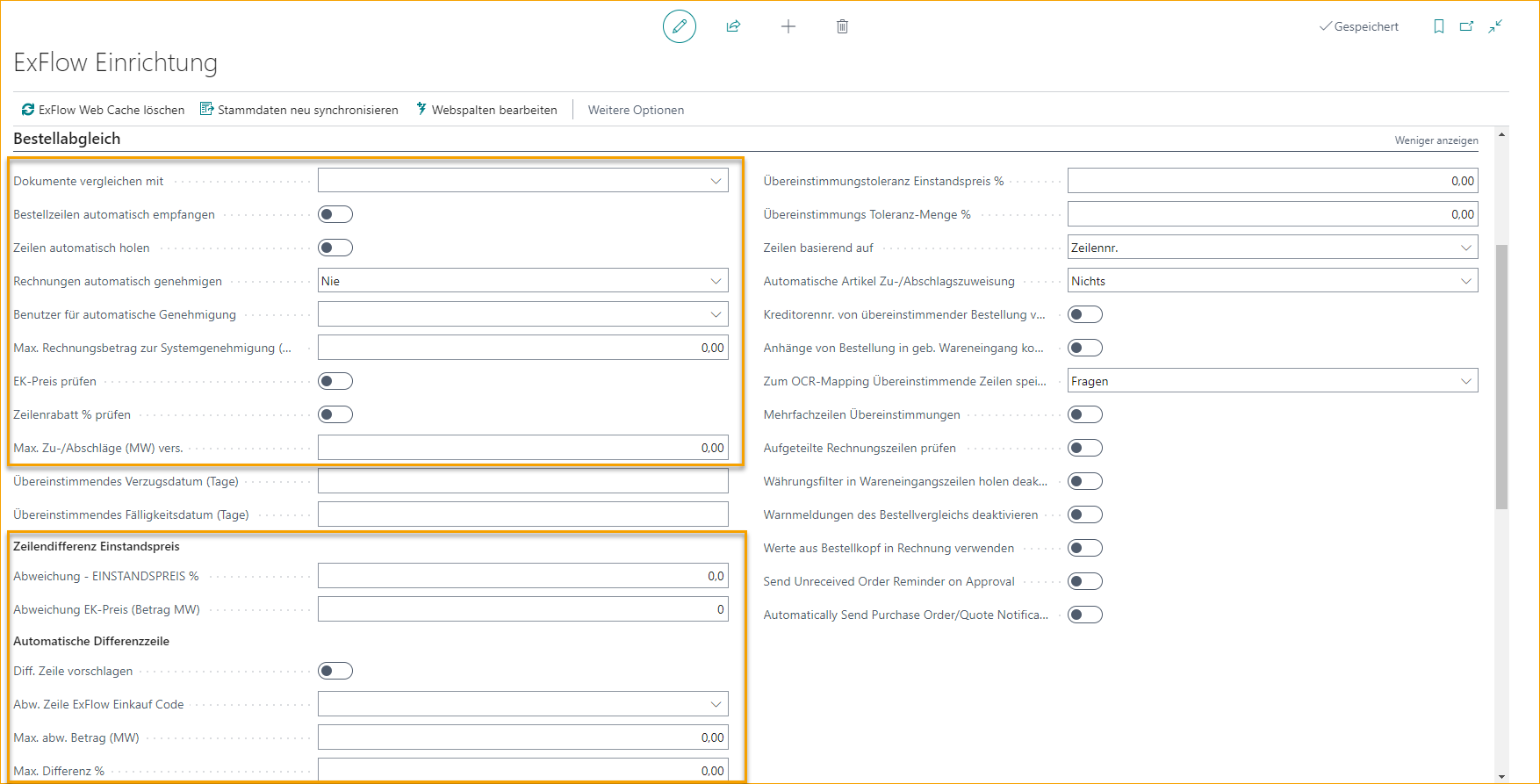Click the collapse page arrows icon

coord(1495,26)
